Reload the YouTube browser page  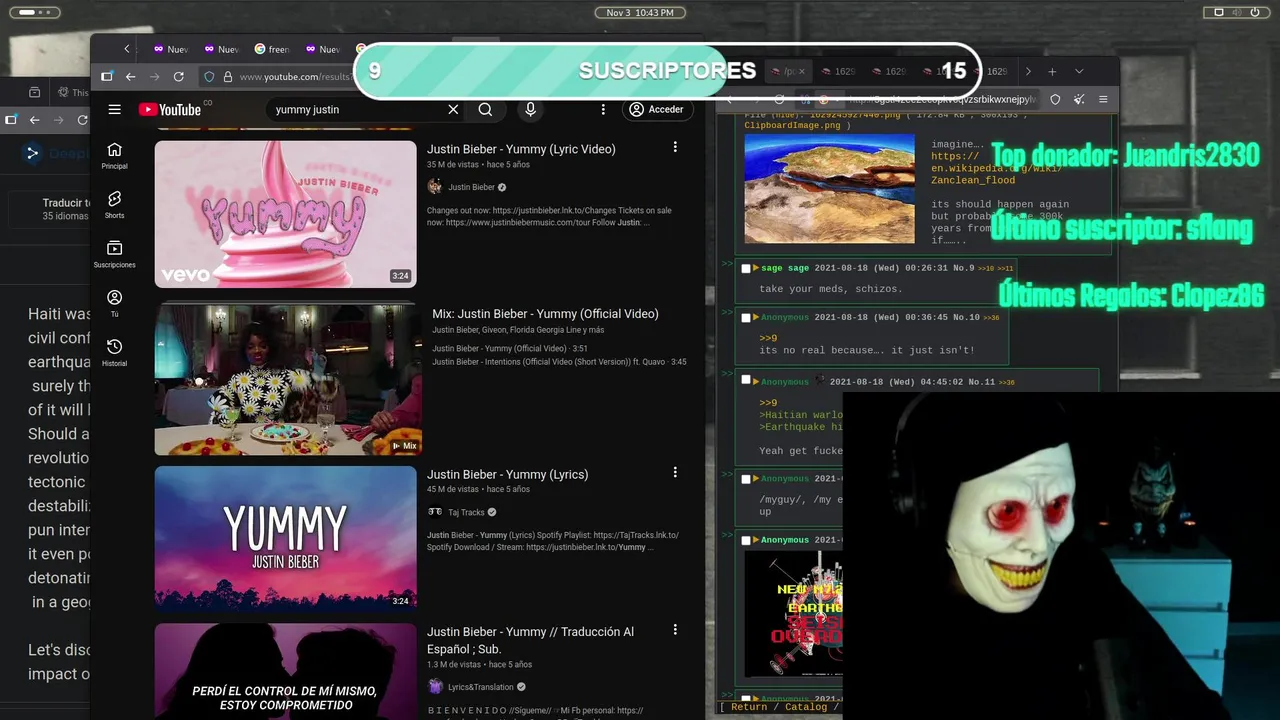pos(179,77)
